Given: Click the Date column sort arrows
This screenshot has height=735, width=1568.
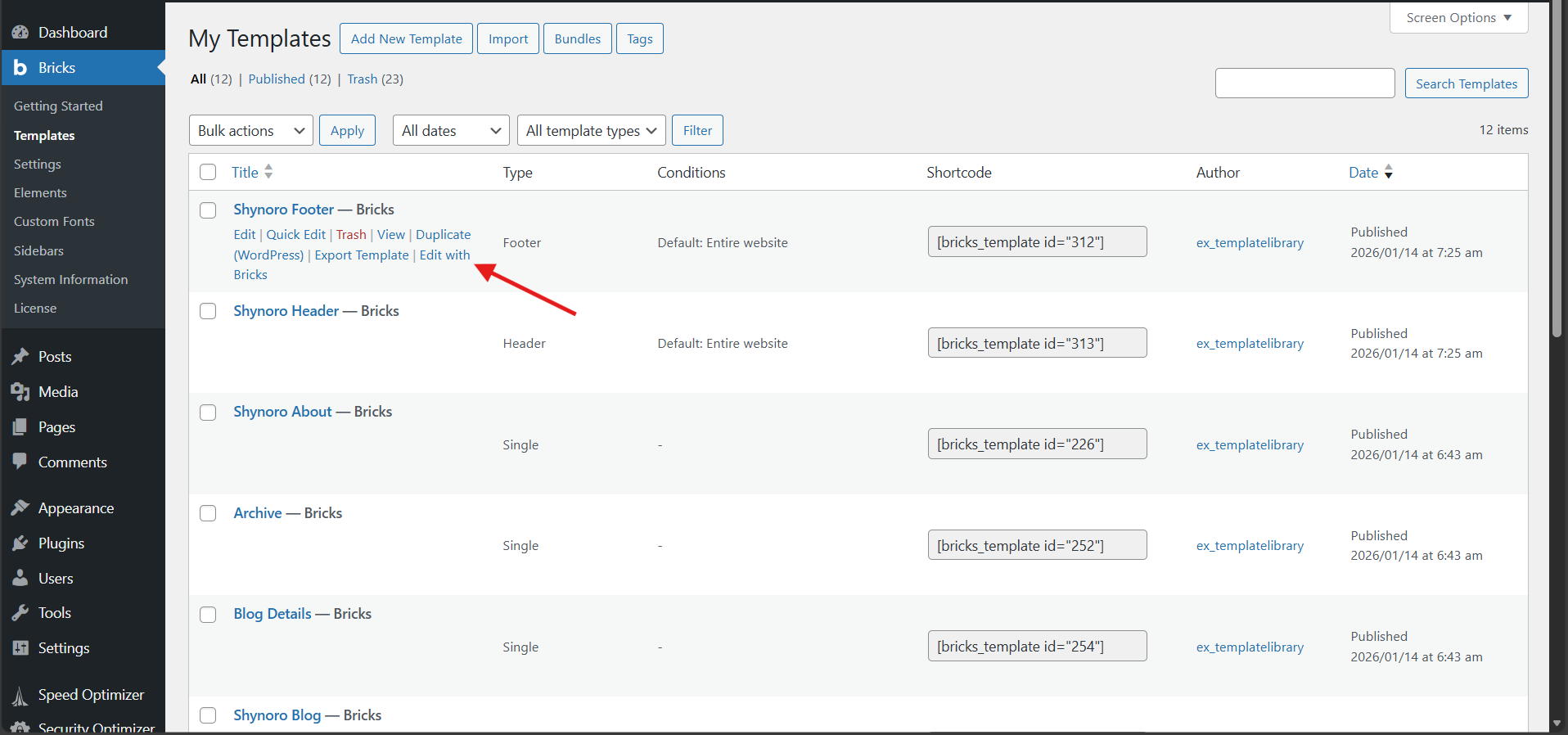Looking at the screenshot, I should click(1389, 172).
